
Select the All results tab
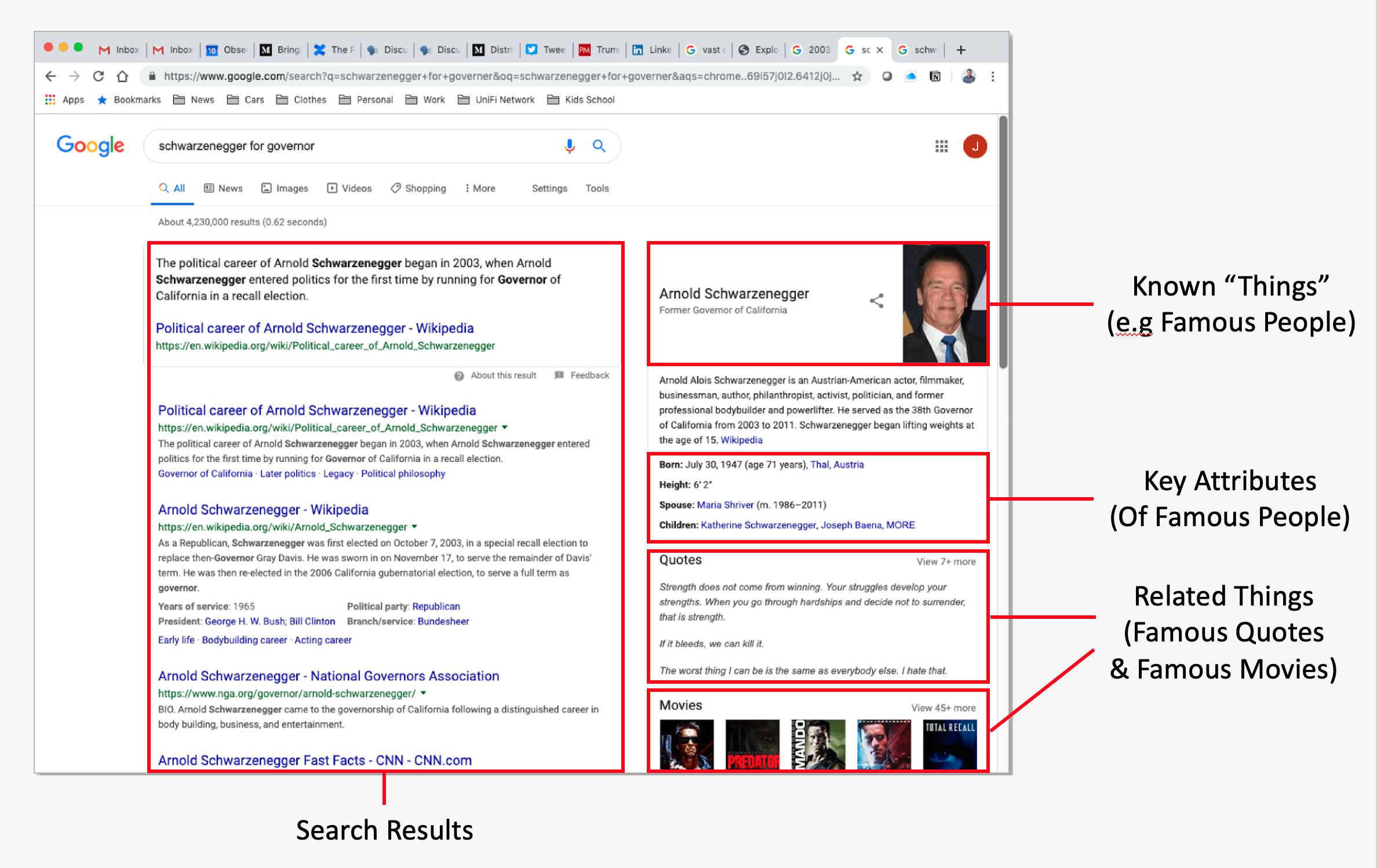[172, 188]
